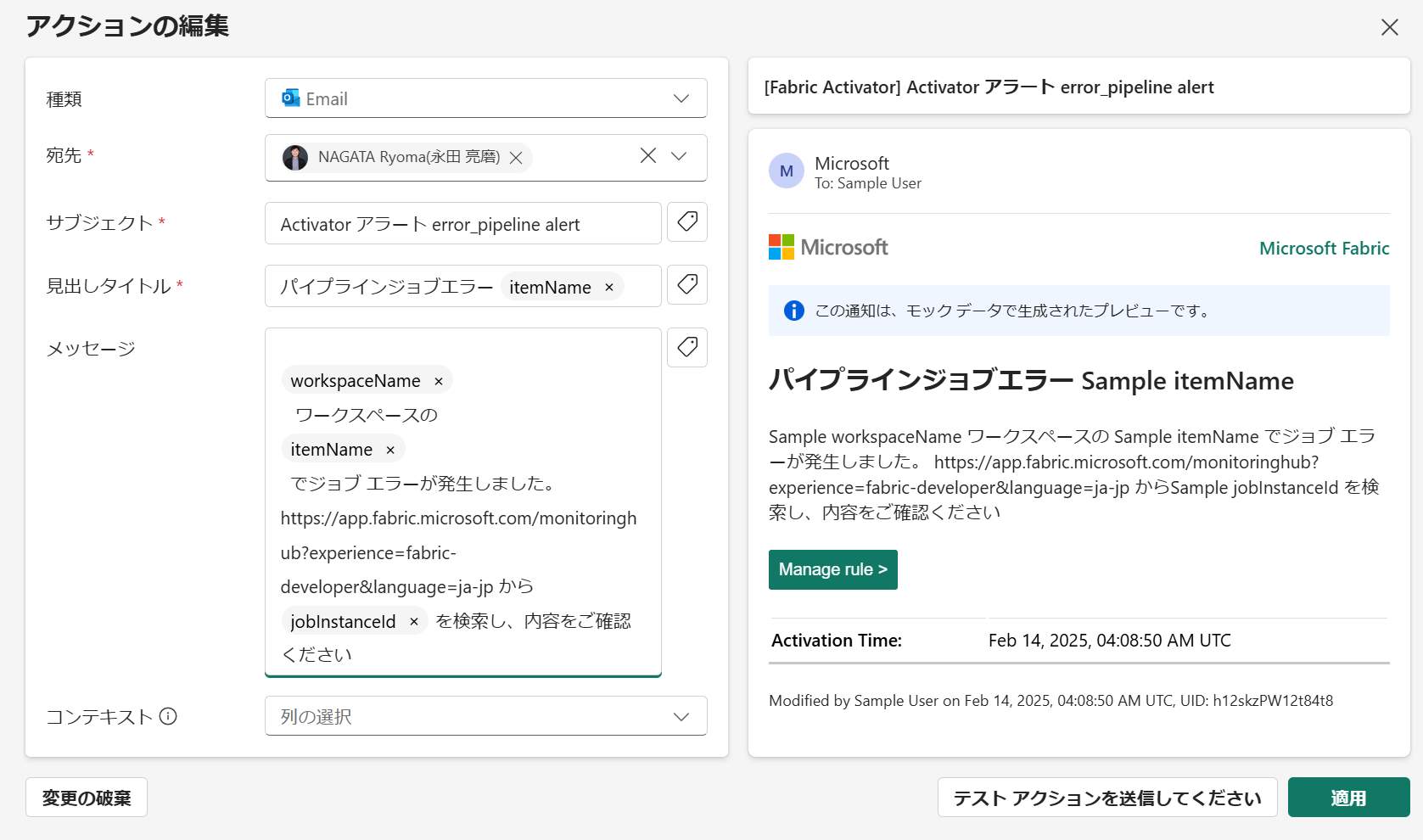
Task: Click the preview info notice icon
Action: 794,311
